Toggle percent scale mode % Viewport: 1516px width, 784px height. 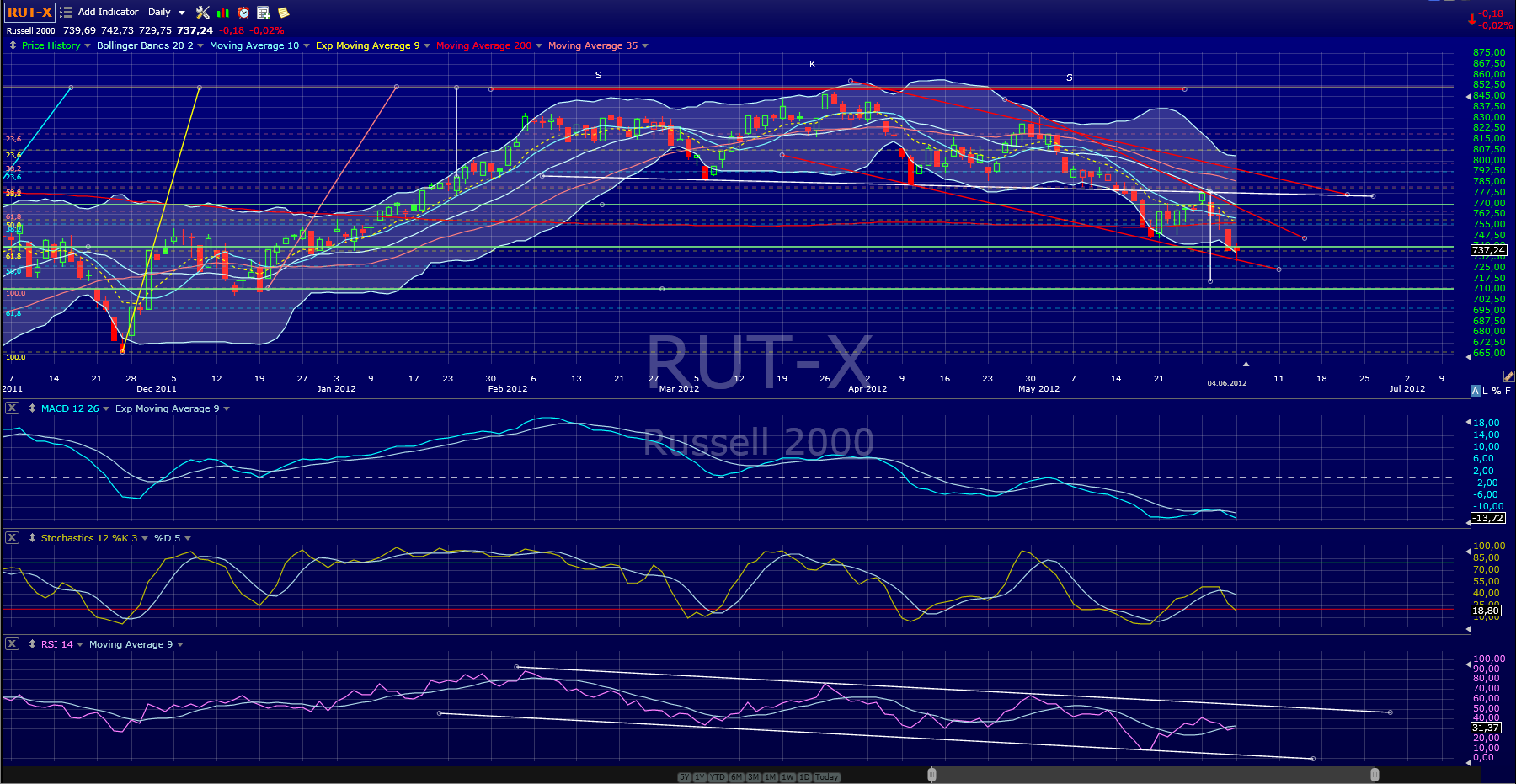tap(1497, 391)
